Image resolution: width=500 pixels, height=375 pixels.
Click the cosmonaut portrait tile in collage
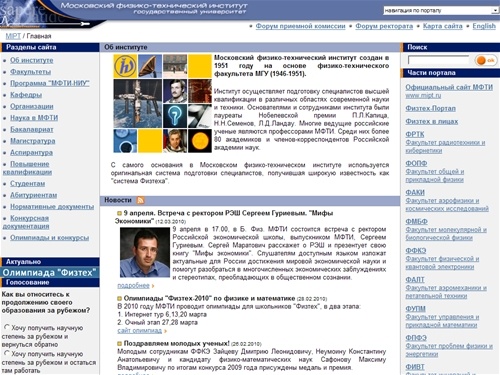[x=175, y=141]
